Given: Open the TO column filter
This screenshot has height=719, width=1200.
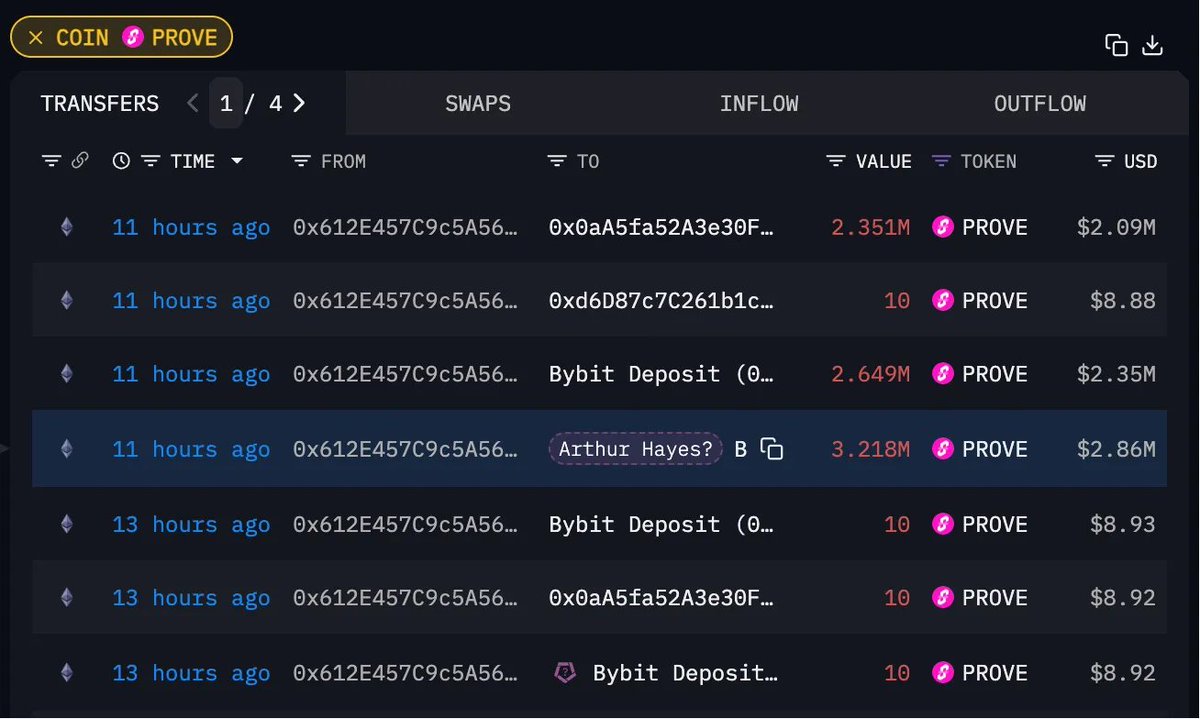Looking at the screenshot, I should pyautogui.click(x=557, y=161).
